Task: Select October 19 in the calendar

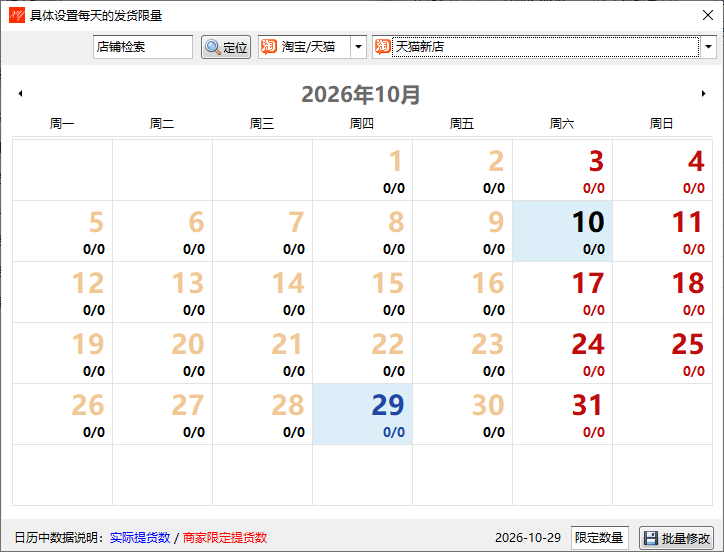Action: point(62,353)
